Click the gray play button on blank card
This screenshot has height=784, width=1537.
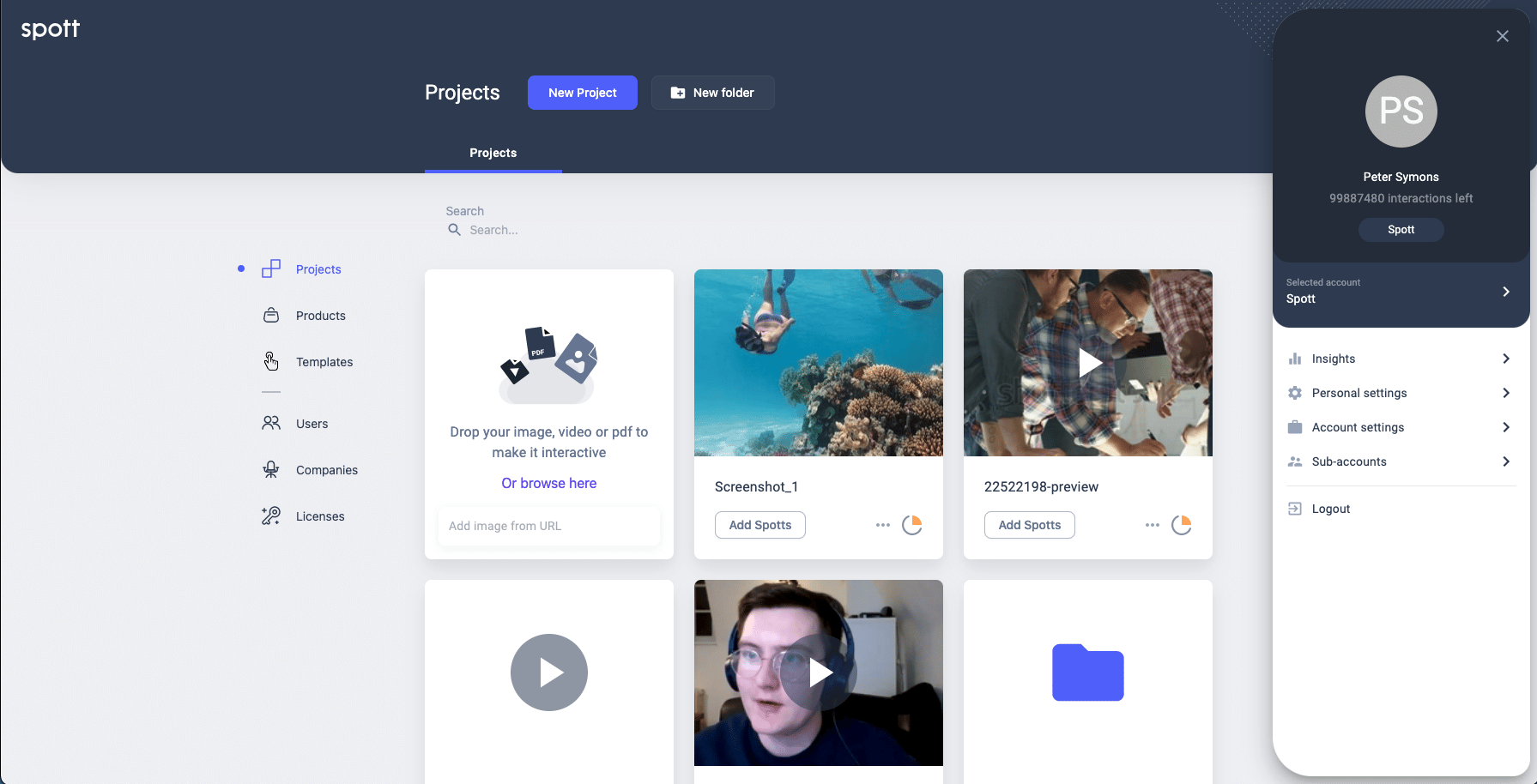click(549, 672)
